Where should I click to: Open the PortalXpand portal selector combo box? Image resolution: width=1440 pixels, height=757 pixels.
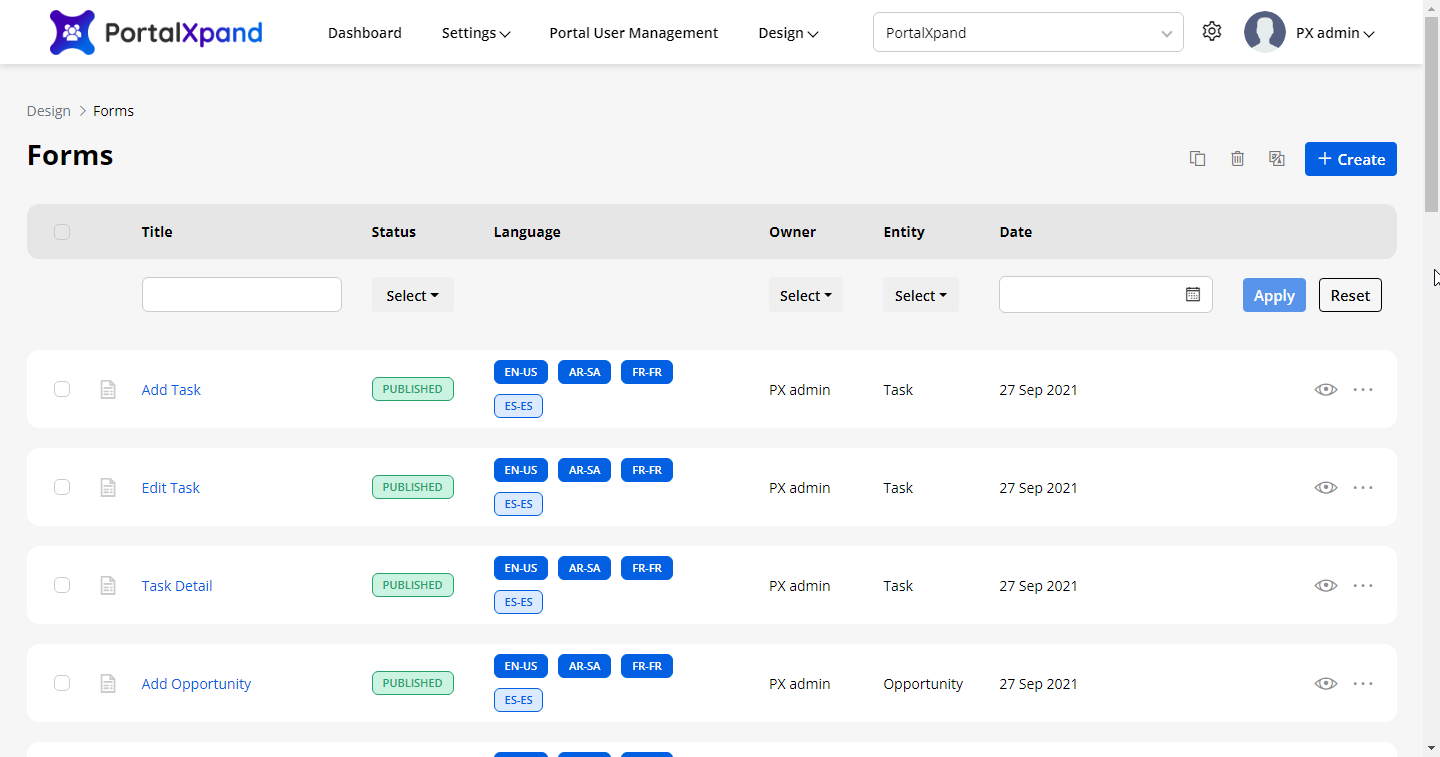click(x=1027, y=33)
